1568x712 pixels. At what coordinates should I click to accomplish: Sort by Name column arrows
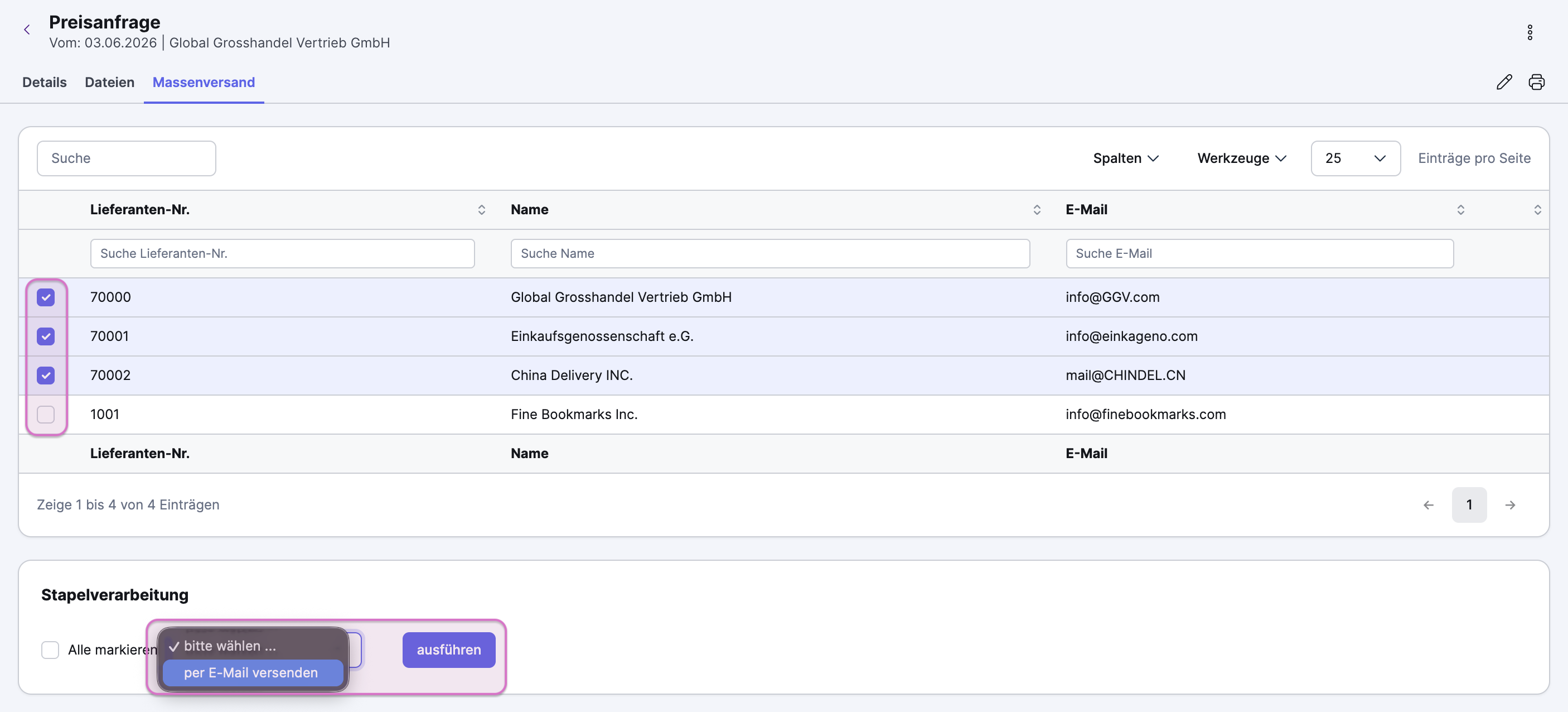tap(1036, 209)
